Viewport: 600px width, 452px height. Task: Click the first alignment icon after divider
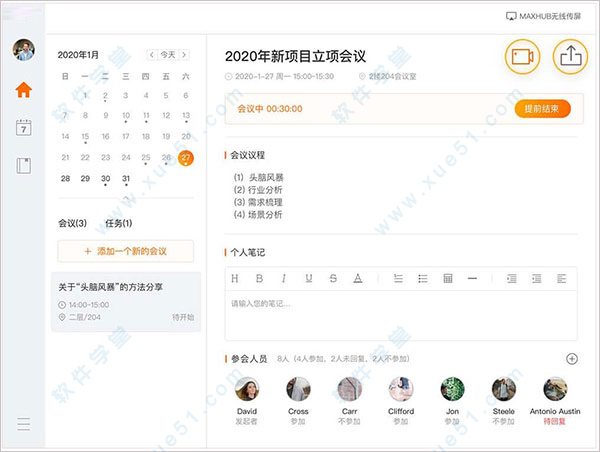[512, 279]
